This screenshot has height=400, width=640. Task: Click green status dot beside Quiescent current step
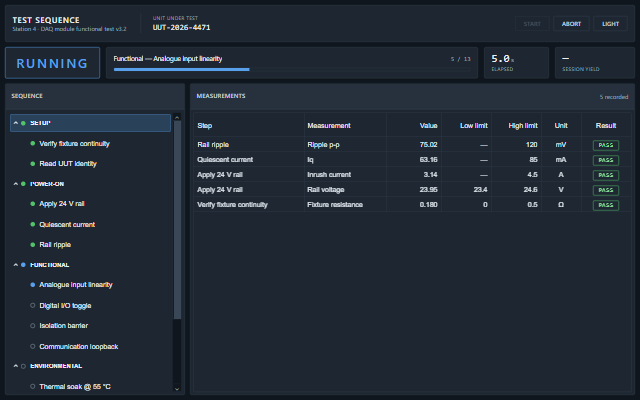pos(33,224)
